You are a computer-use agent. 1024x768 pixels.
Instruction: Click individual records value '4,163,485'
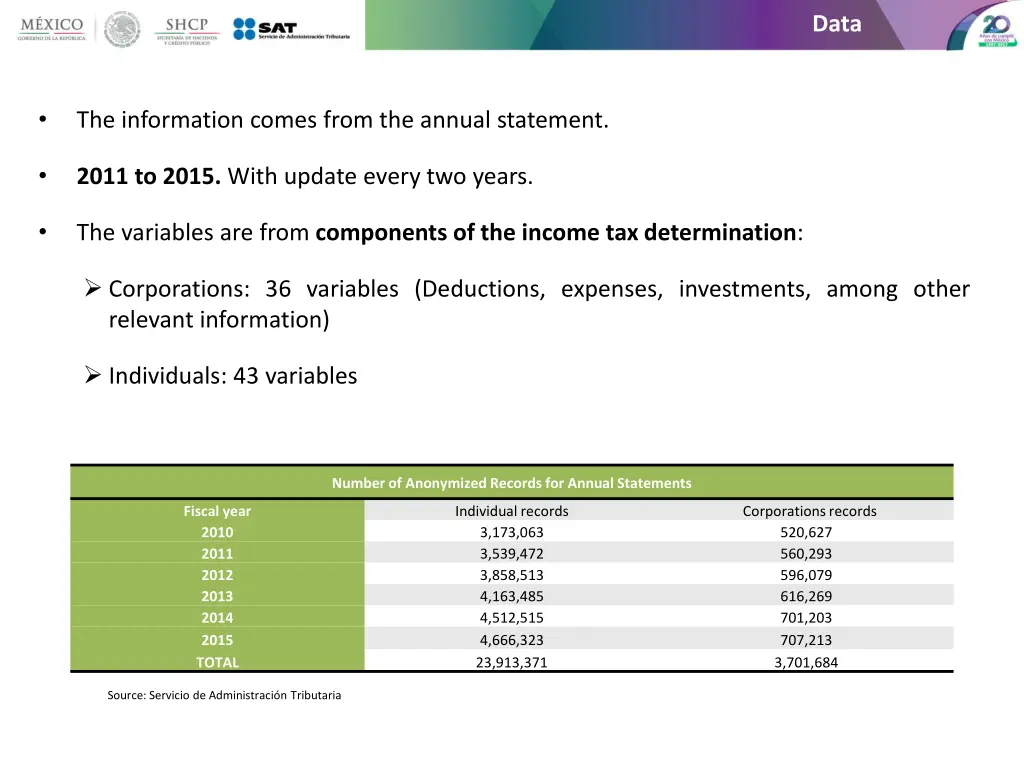[x=511, y=597]
